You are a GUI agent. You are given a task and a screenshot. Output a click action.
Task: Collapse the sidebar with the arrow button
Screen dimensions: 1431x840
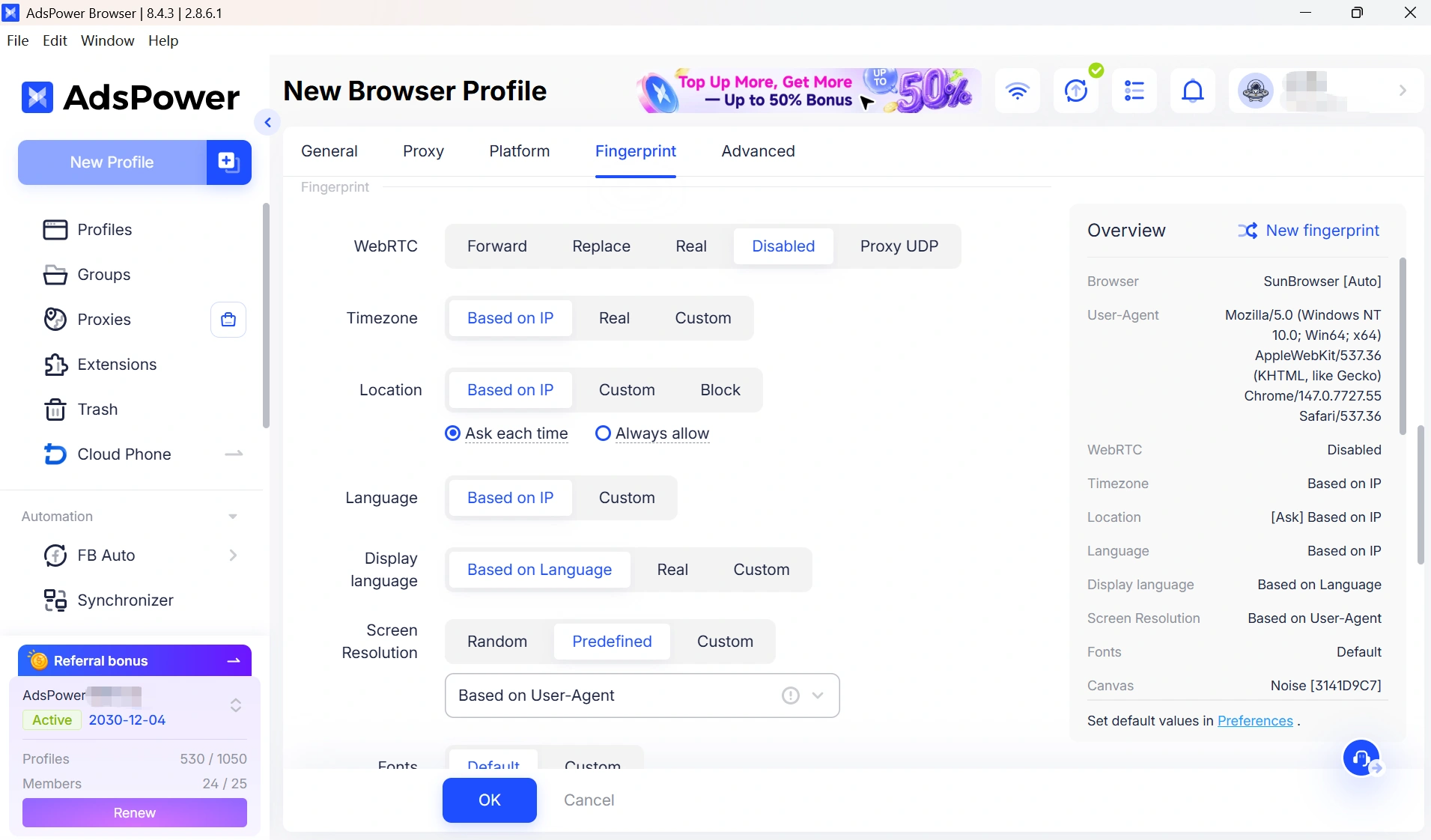pyautogui.click(x=267, y=122)
